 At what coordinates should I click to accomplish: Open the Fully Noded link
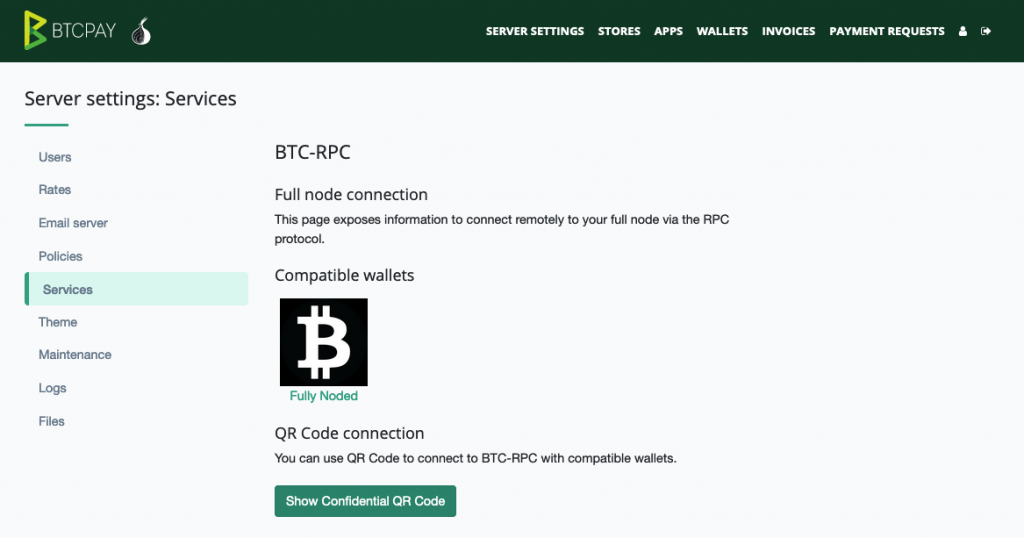(324, 396)
